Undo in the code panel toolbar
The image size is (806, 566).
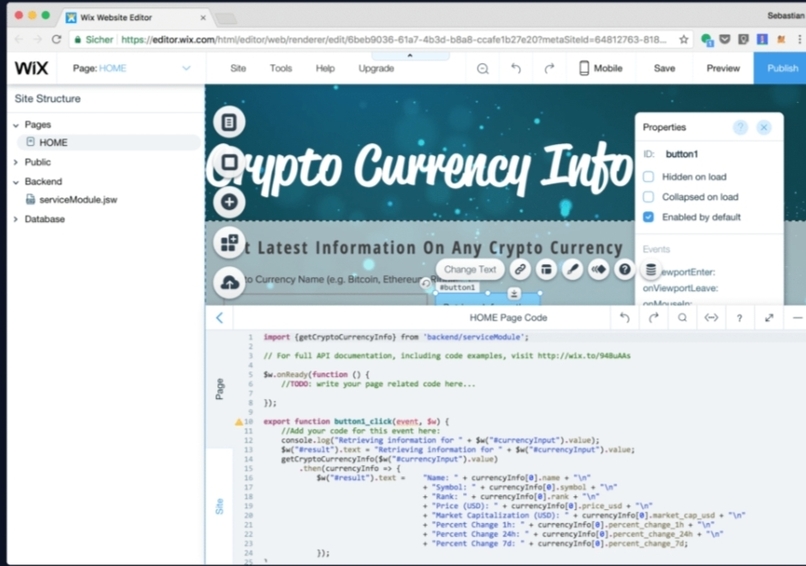pyautogui.click(x=625, y=318)
